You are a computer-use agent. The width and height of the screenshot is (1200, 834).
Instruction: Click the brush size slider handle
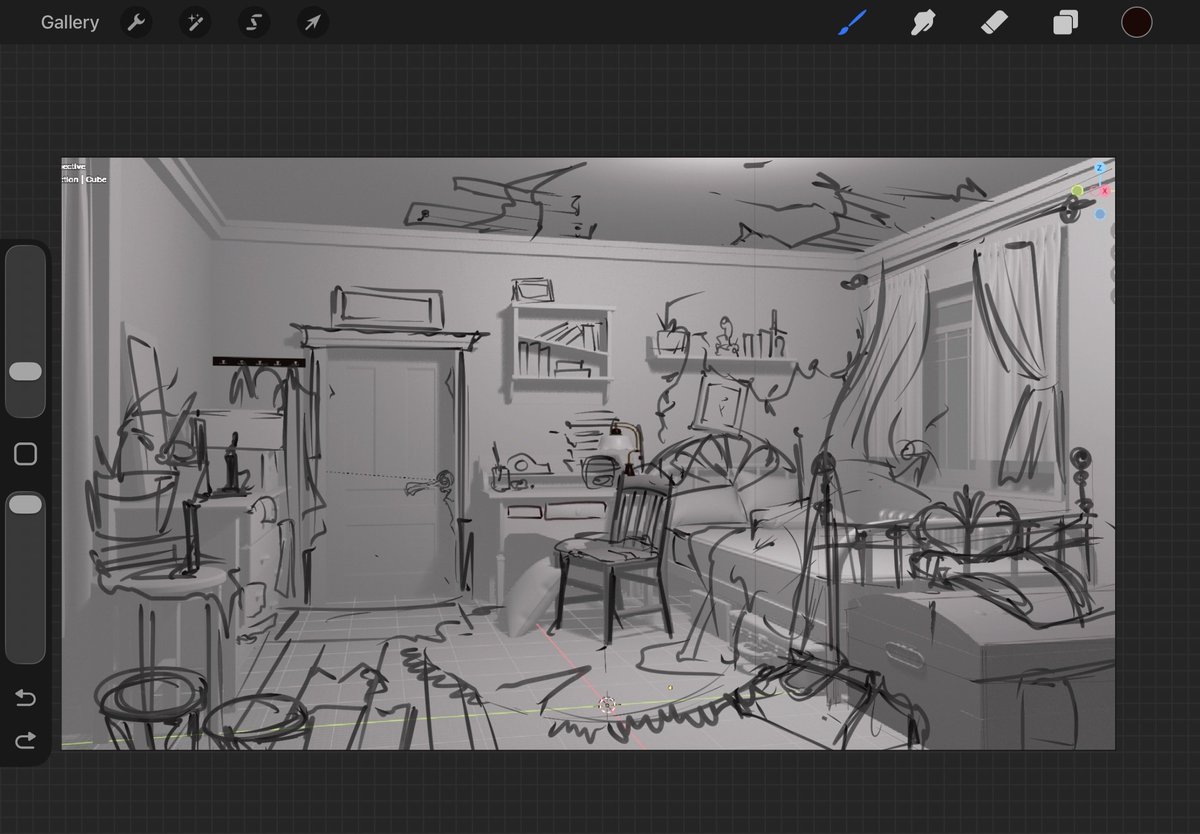(x=25, y=371)
